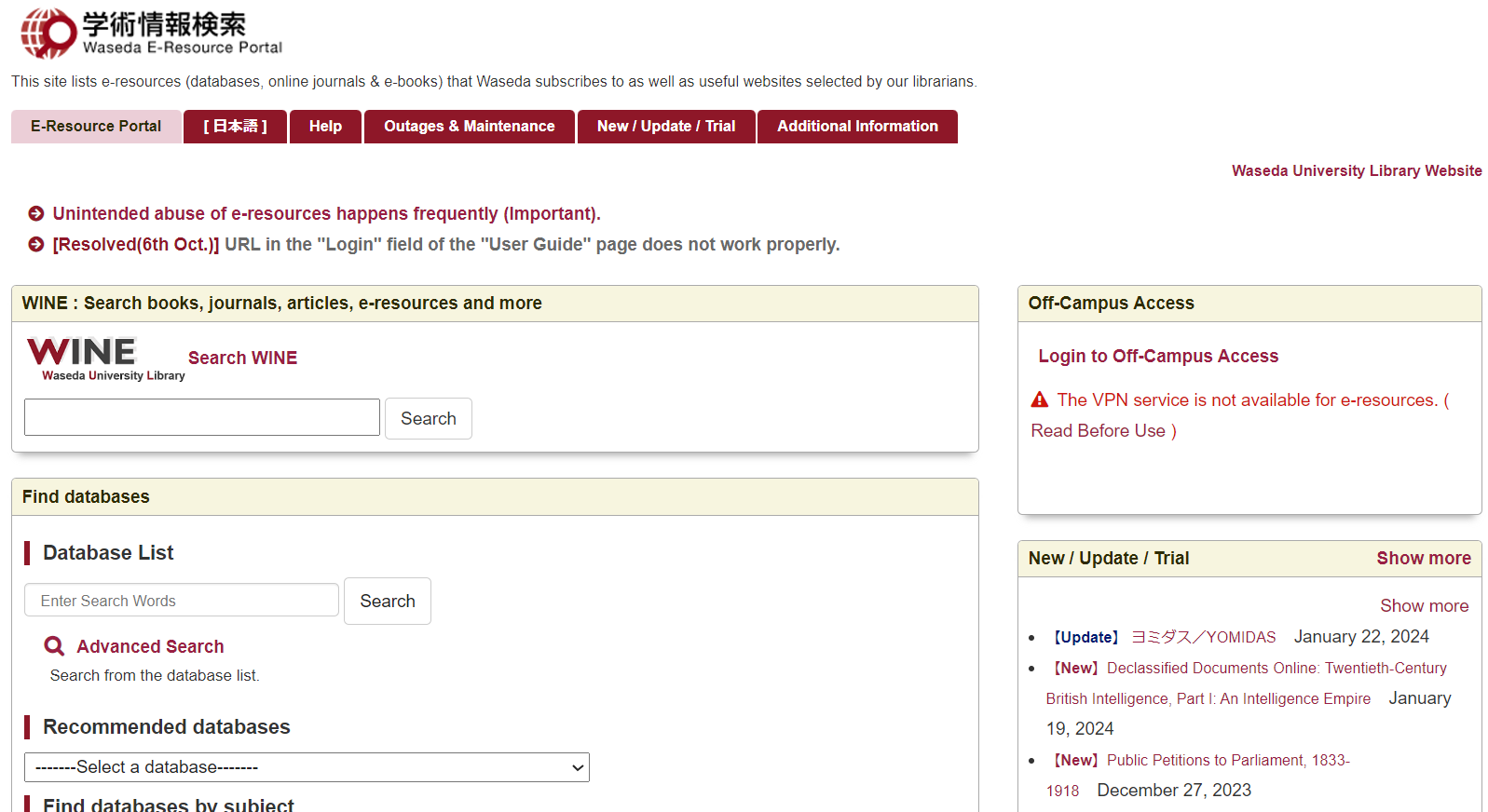Click the 'Search from the database list.' text
The image size is (1488, 812).
point(155,676)
